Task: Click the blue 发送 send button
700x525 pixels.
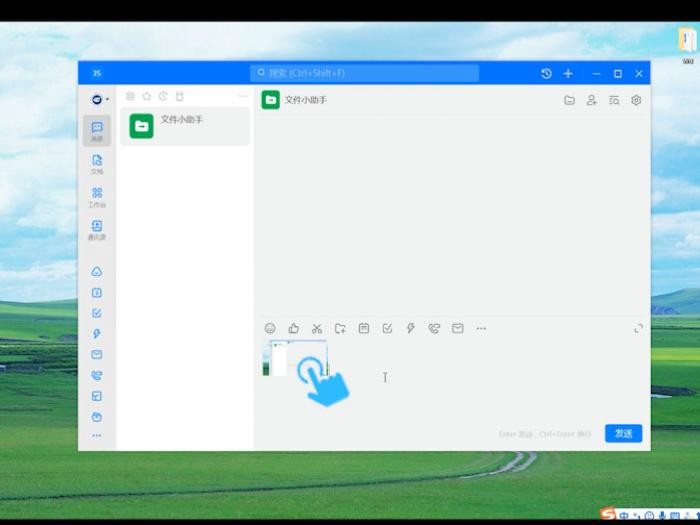Action: (624, 433)
